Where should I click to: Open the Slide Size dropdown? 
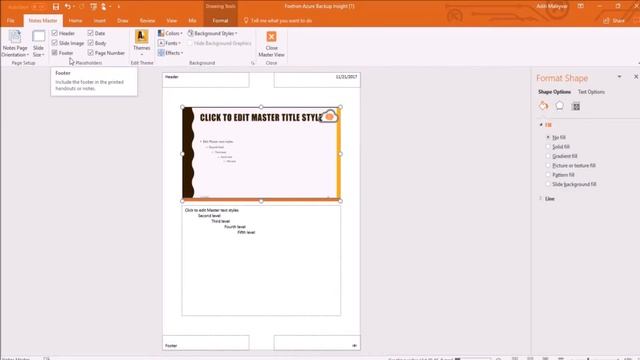coord(38,44)
